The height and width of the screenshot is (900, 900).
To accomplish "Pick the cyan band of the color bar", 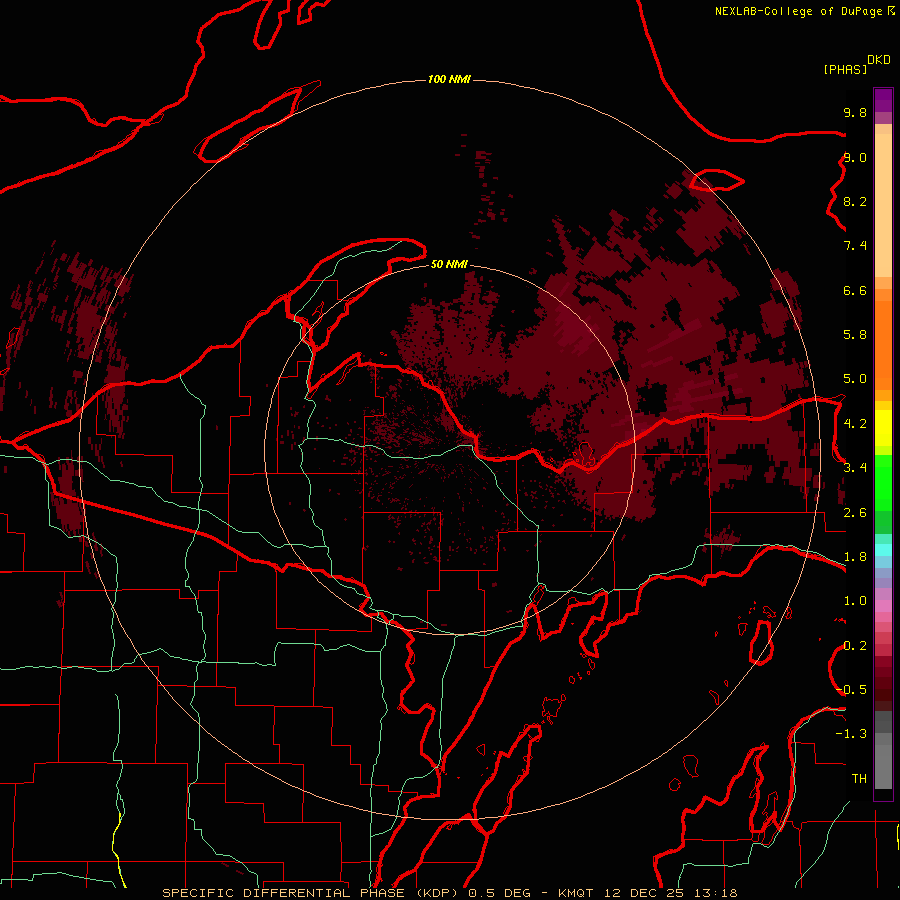I will point(883,550).
